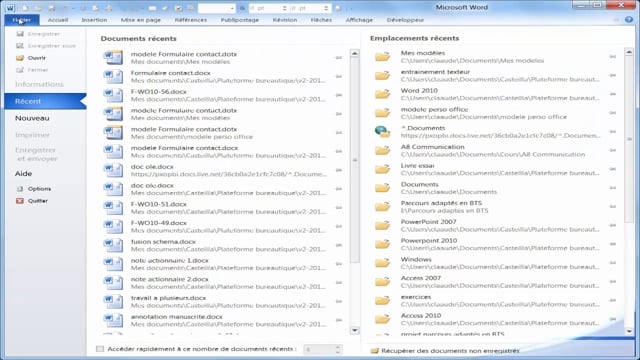The image size is (640, 360).
Task: Switch to the Accueil ribbon tab
Action: pyautogui.click(x=58, y=20)
